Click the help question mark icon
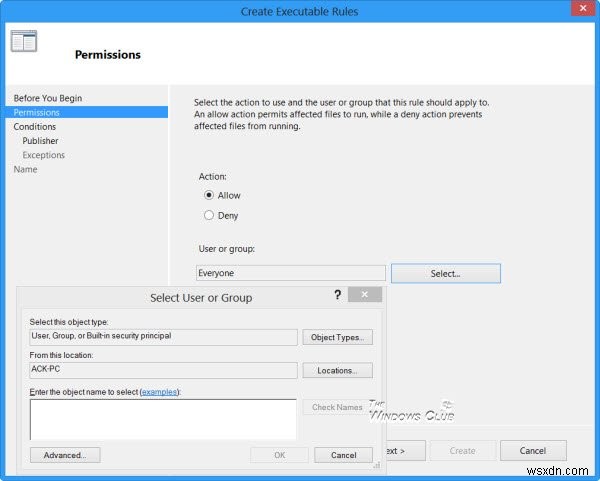The width and height of the screenshot is (600, 481). pyautogui.click(x=337, y=295)
